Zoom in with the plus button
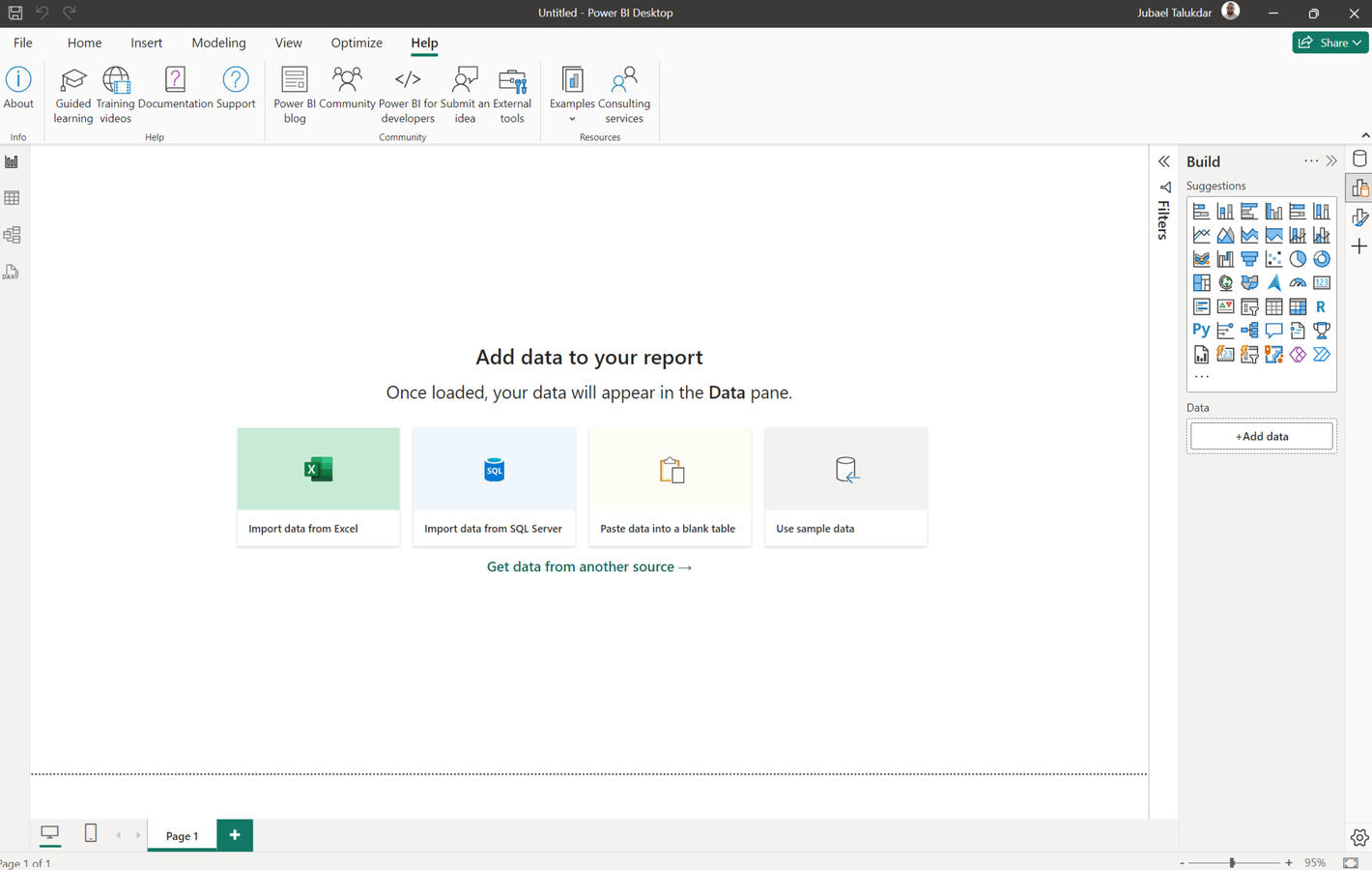 pos(1289,862)
